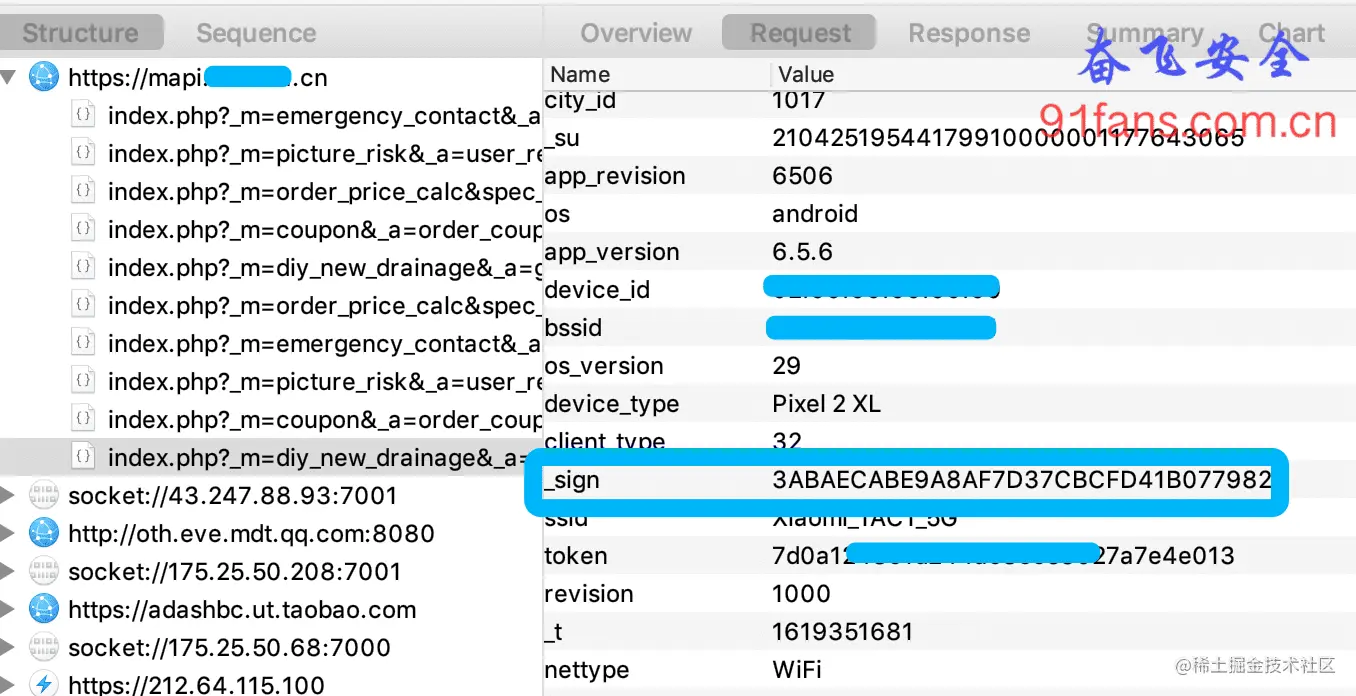Click the value android
1356x696 pixels.
click(815, 214)
